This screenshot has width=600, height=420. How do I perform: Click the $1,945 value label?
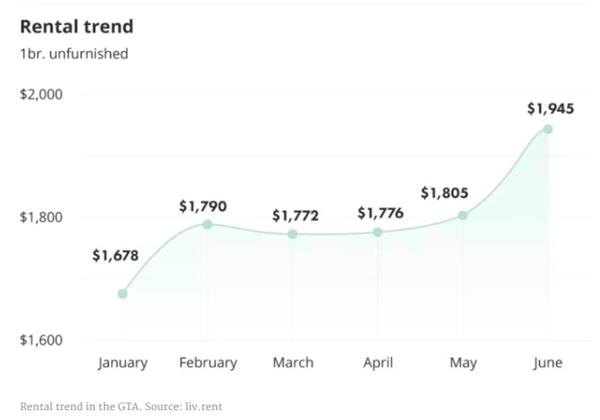pyautogui.click(x=551, y=108)
